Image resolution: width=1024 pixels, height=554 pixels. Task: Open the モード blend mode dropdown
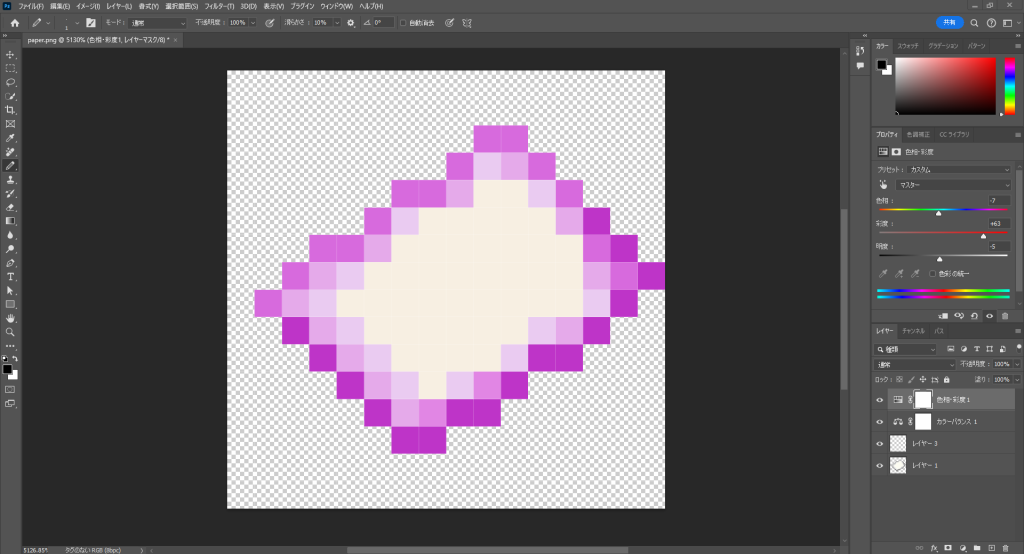[x=158, y=22]
